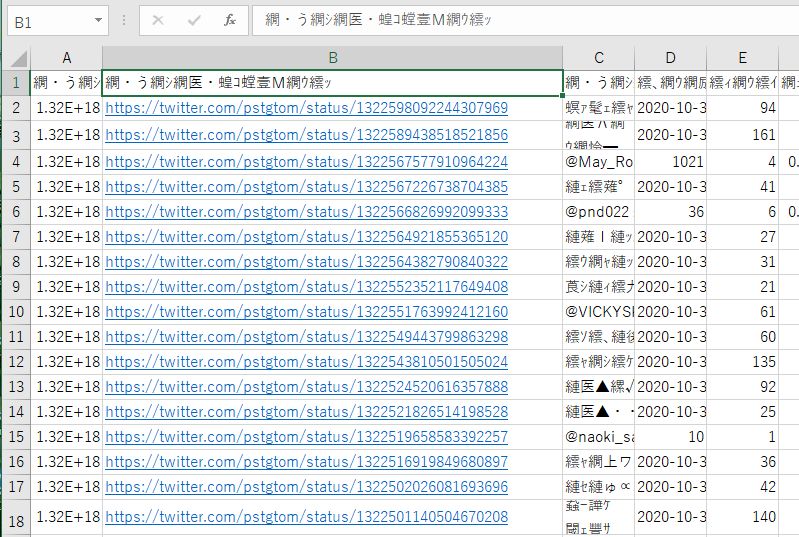The height and width of the screenshot is (537, 799).
Task: Open the tweet link ending 1322567226738704385
Action: tap(307, 187)
